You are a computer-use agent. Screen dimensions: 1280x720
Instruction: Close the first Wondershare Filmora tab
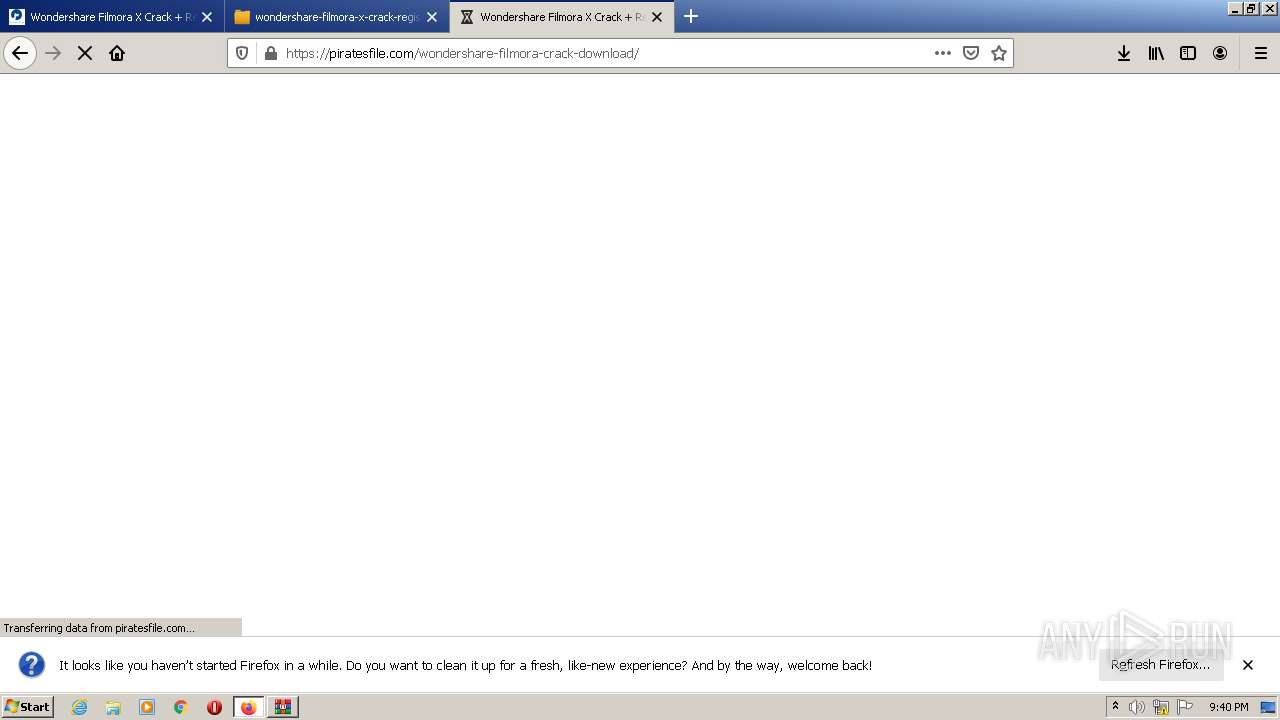click(207, 17)
